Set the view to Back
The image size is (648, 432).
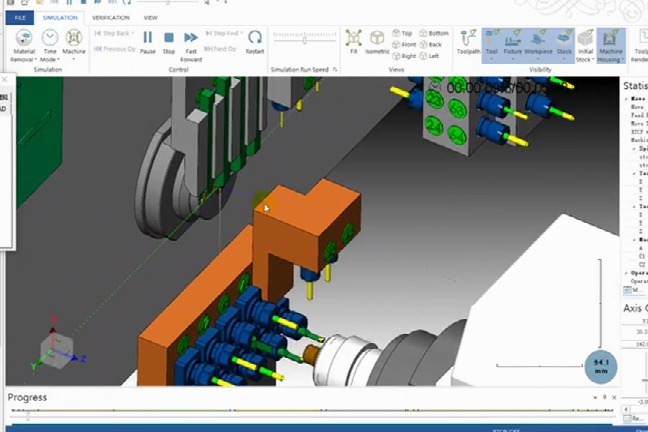click(431, 45)
